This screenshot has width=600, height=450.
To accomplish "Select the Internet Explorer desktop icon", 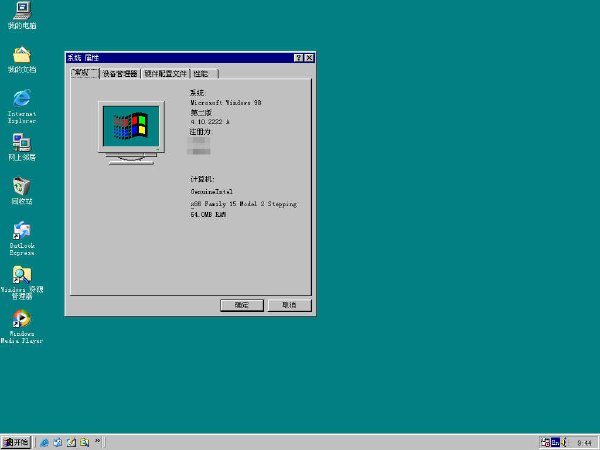I will 22,106.
